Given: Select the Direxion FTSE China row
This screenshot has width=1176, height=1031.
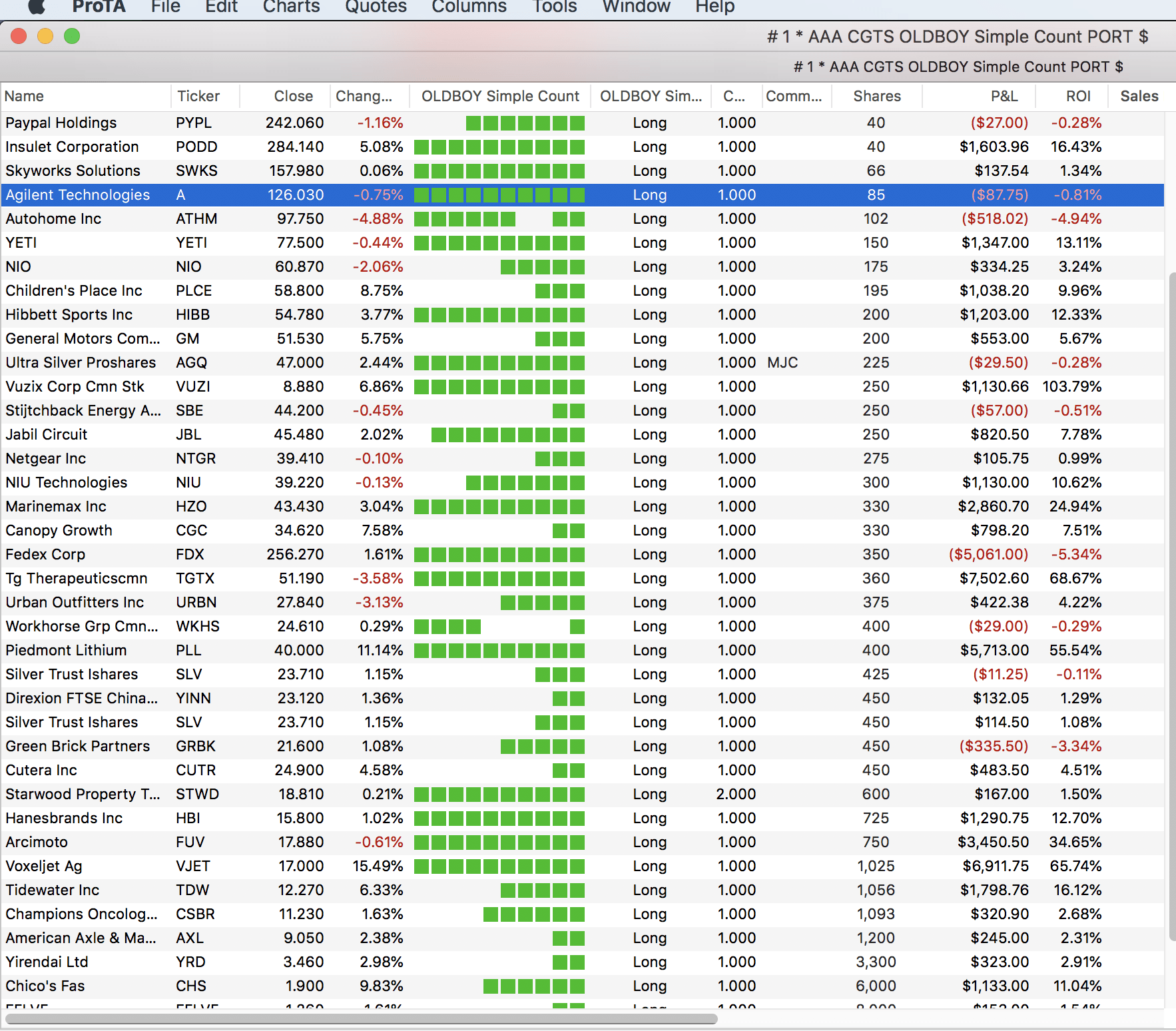Looking at the screenshot, I should point(583,698).
